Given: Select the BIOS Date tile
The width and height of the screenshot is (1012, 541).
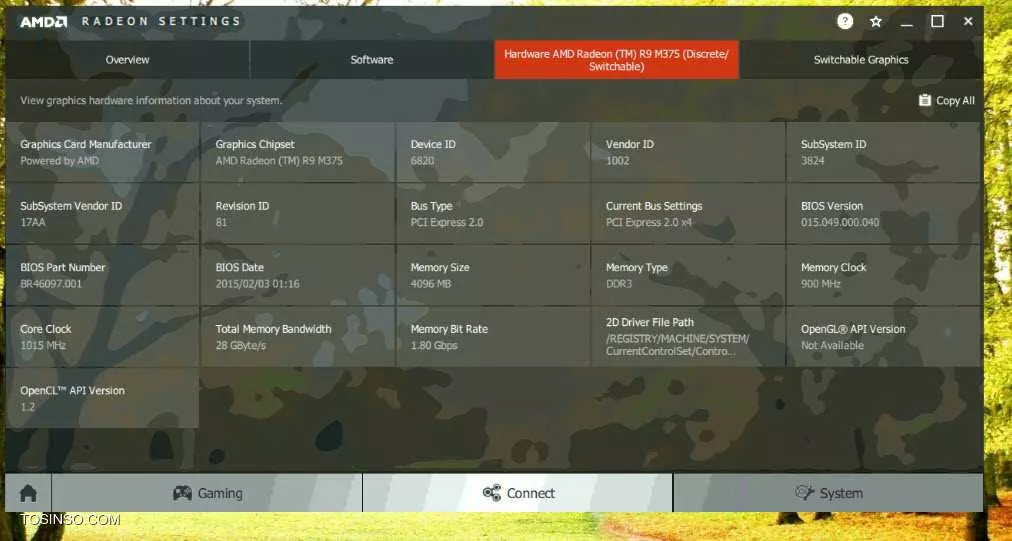Looking at the screenshot, I should coord(298,275).
